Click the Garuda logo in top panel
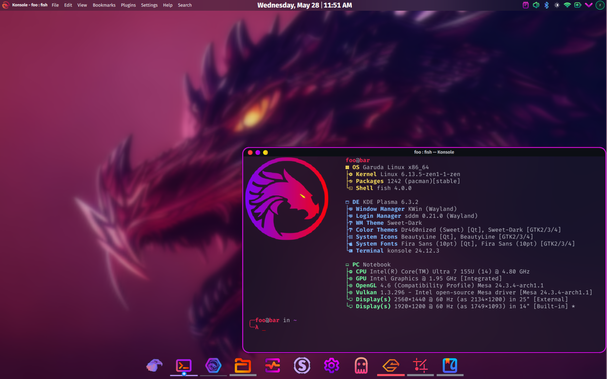Viewport: 607px width, 379px height. (x=5, y=5)
